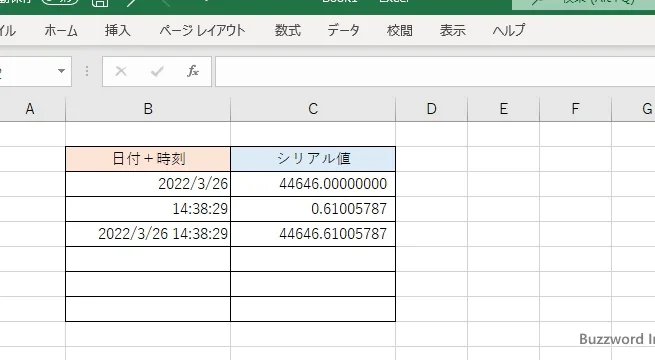The width and height of the screenshot is (655, 360).
Task: Click the Enter checkmark formula icon
Action: pyautogui.click(x=157, y=71)
